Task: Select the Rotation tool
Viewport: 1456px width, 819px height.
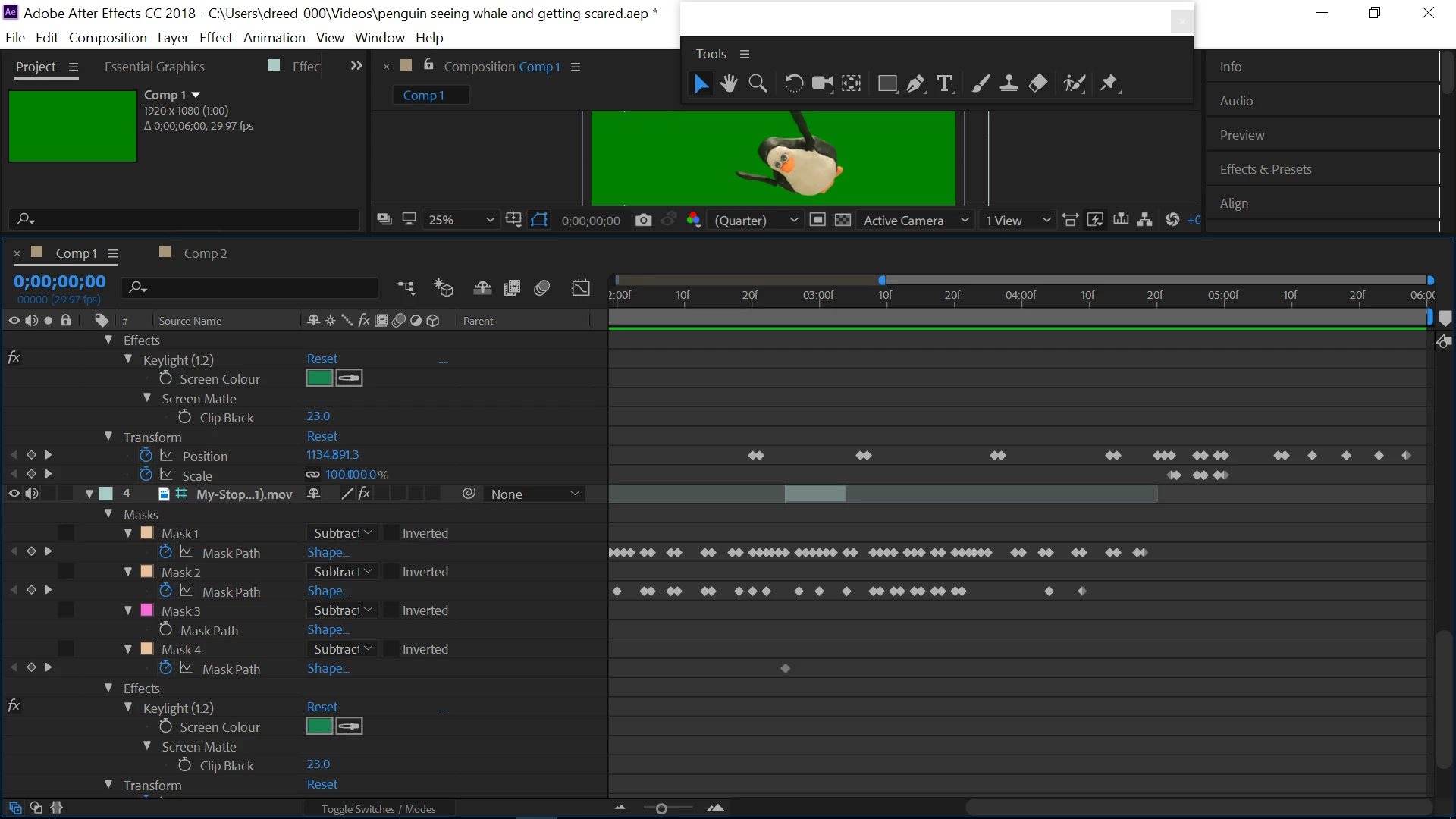Action: [793, 83]
